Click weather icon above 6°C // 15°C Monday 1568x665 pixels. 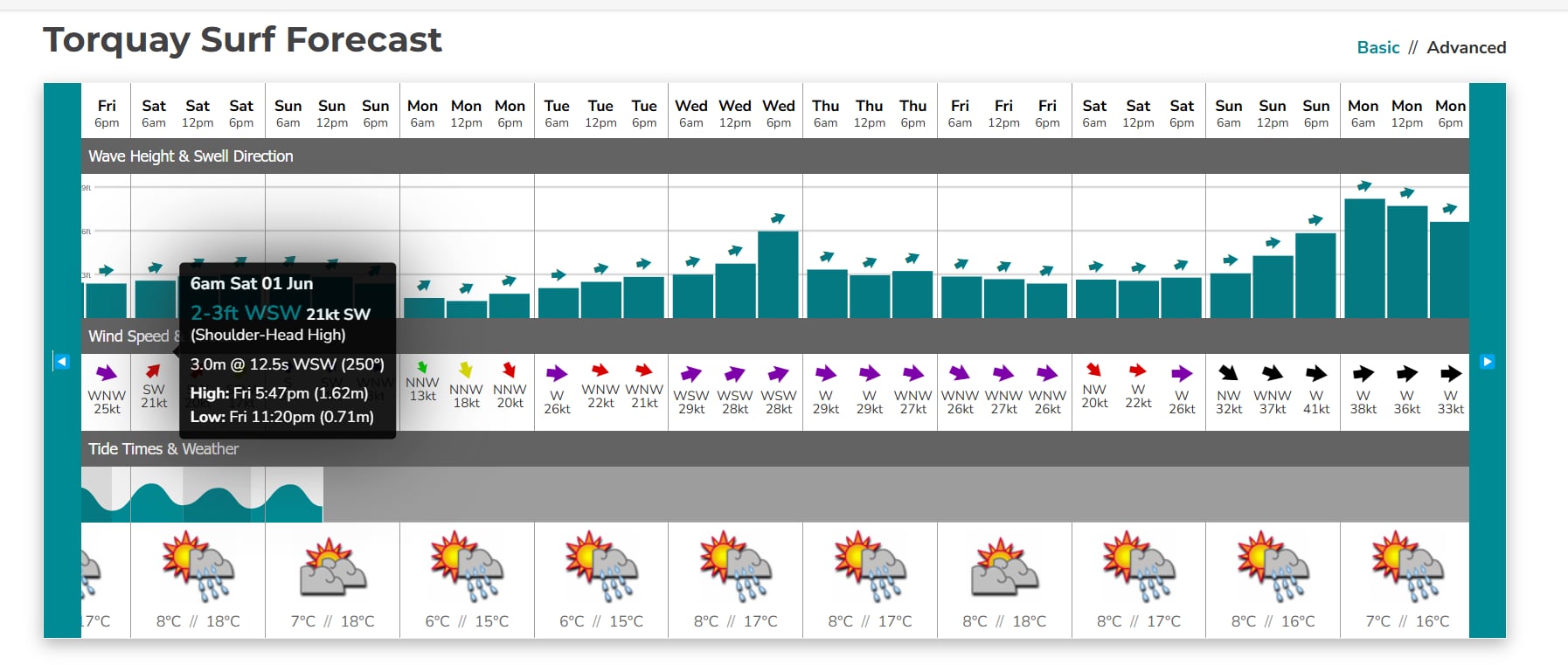point(467,566)
